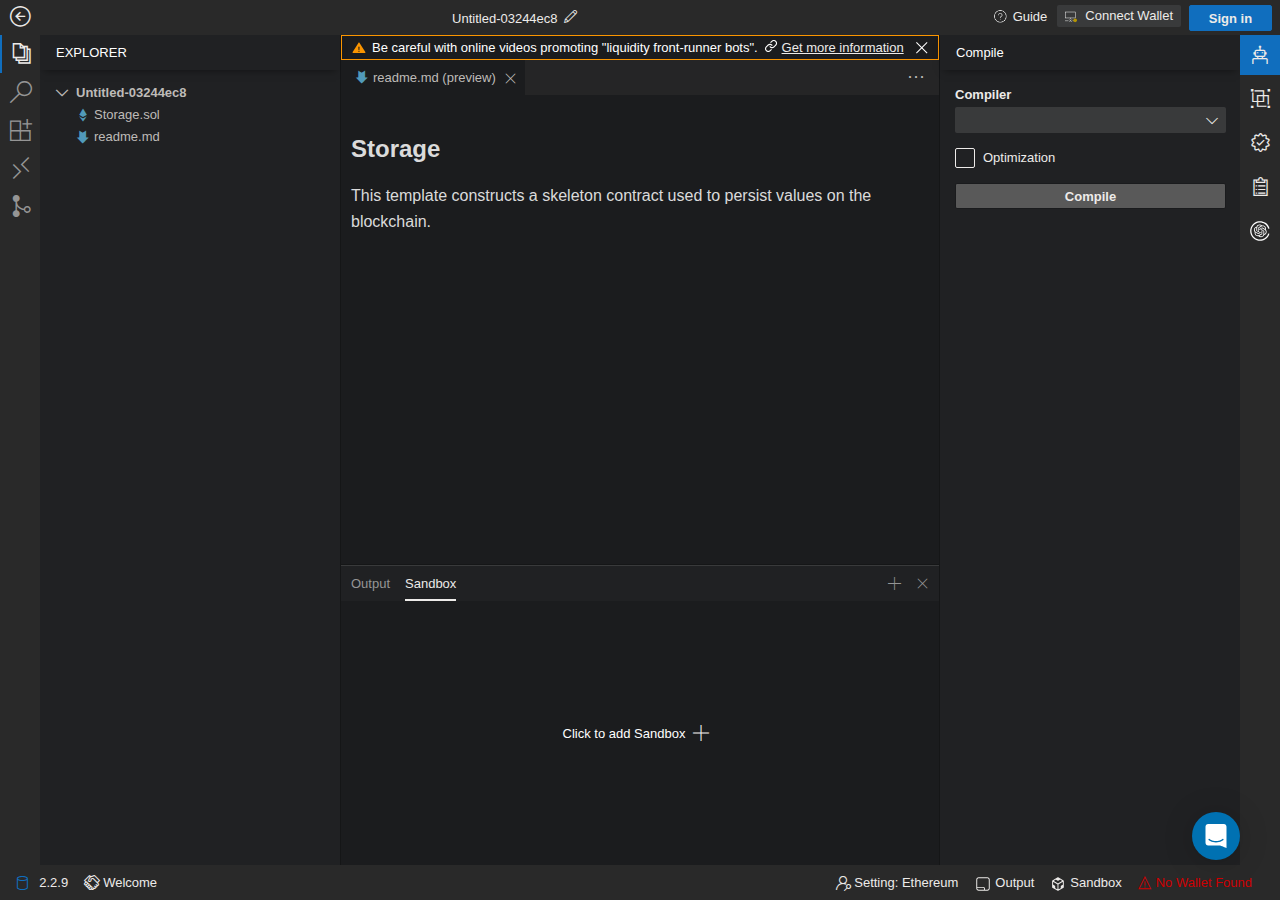
Task: Open the Explorer files icon in sidebar
Action: [x=20, y=53]
